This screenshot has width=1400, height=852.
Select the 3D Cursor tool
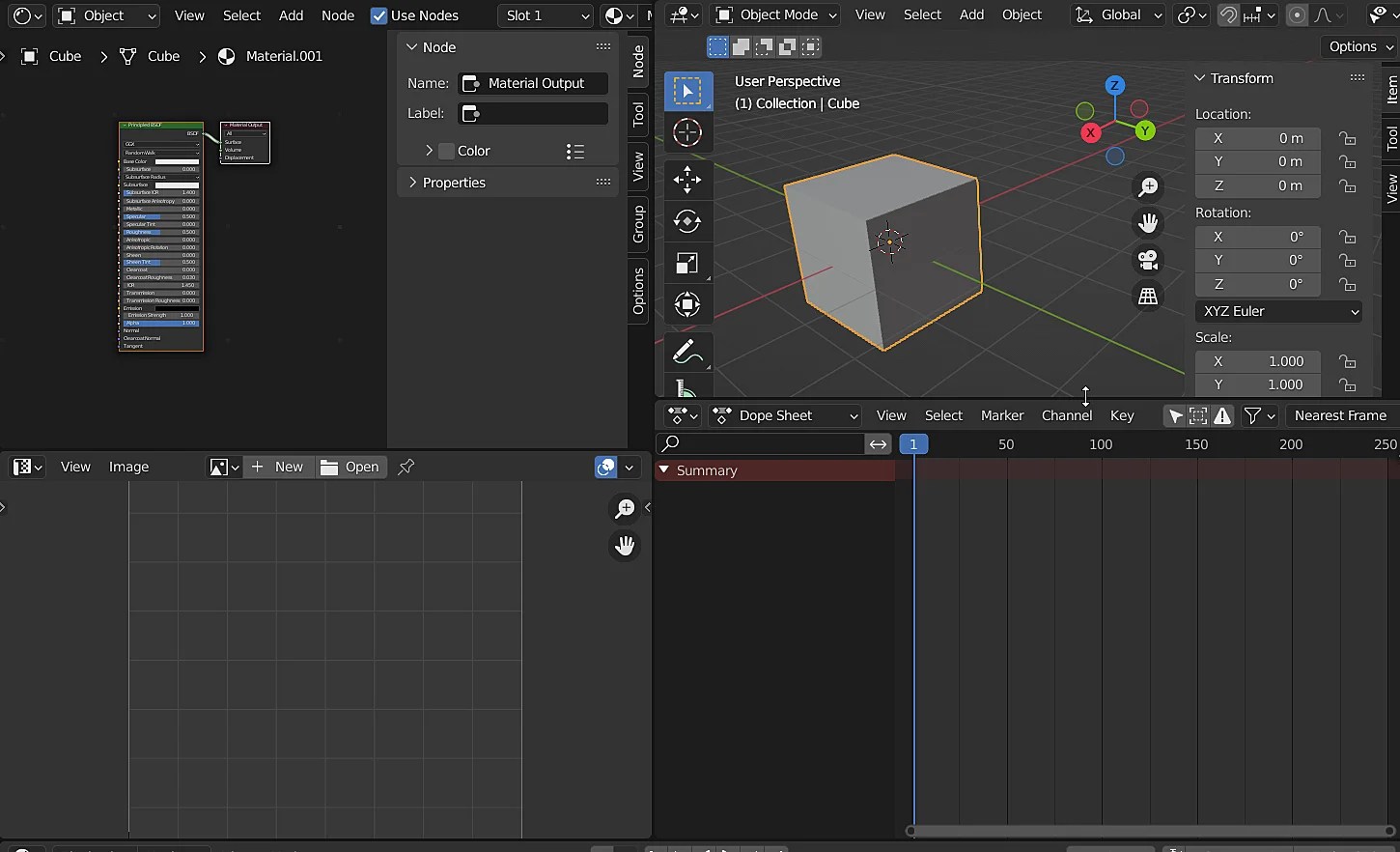[x=686, y=133]
